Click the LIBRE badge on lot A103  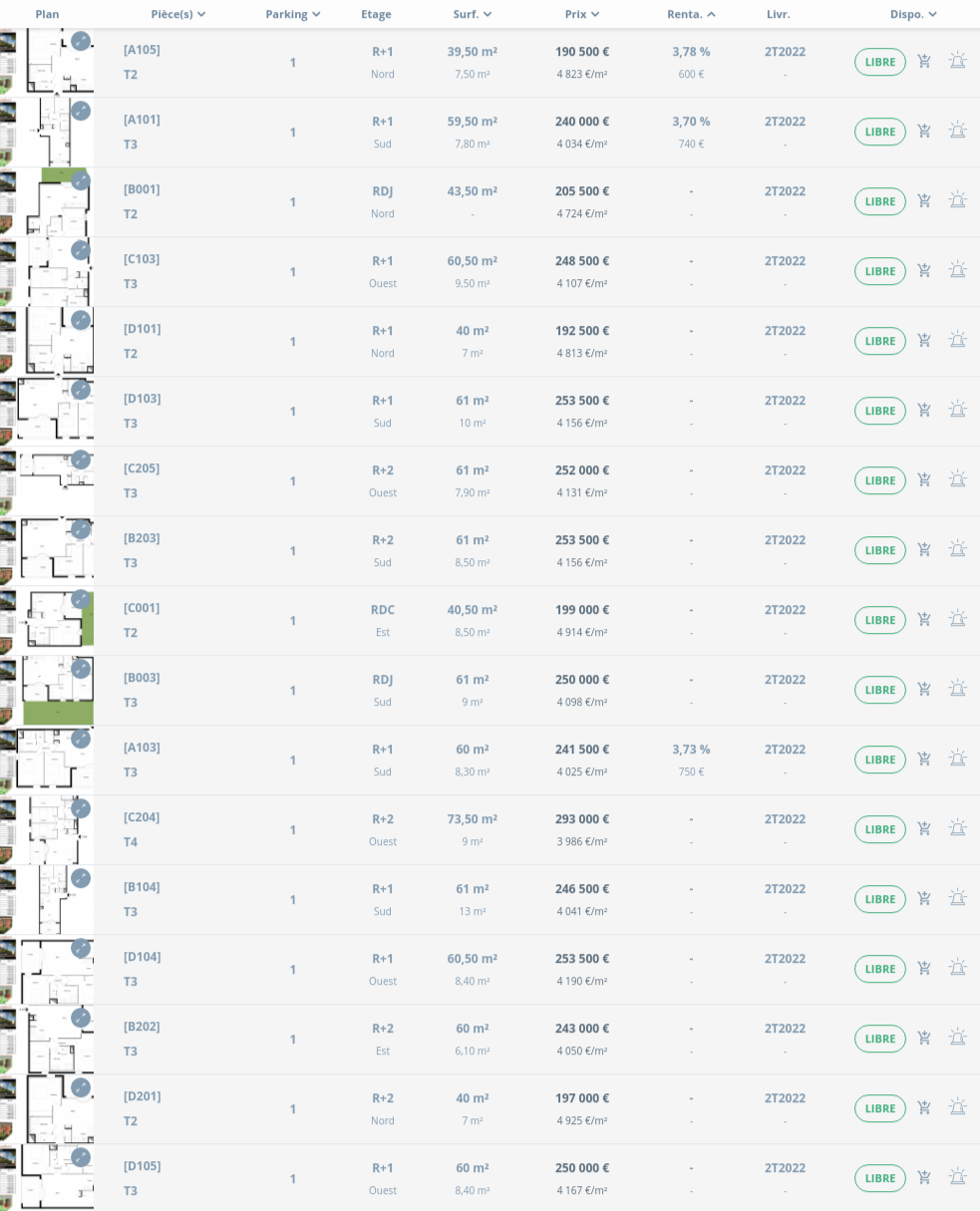pos(879,759)
